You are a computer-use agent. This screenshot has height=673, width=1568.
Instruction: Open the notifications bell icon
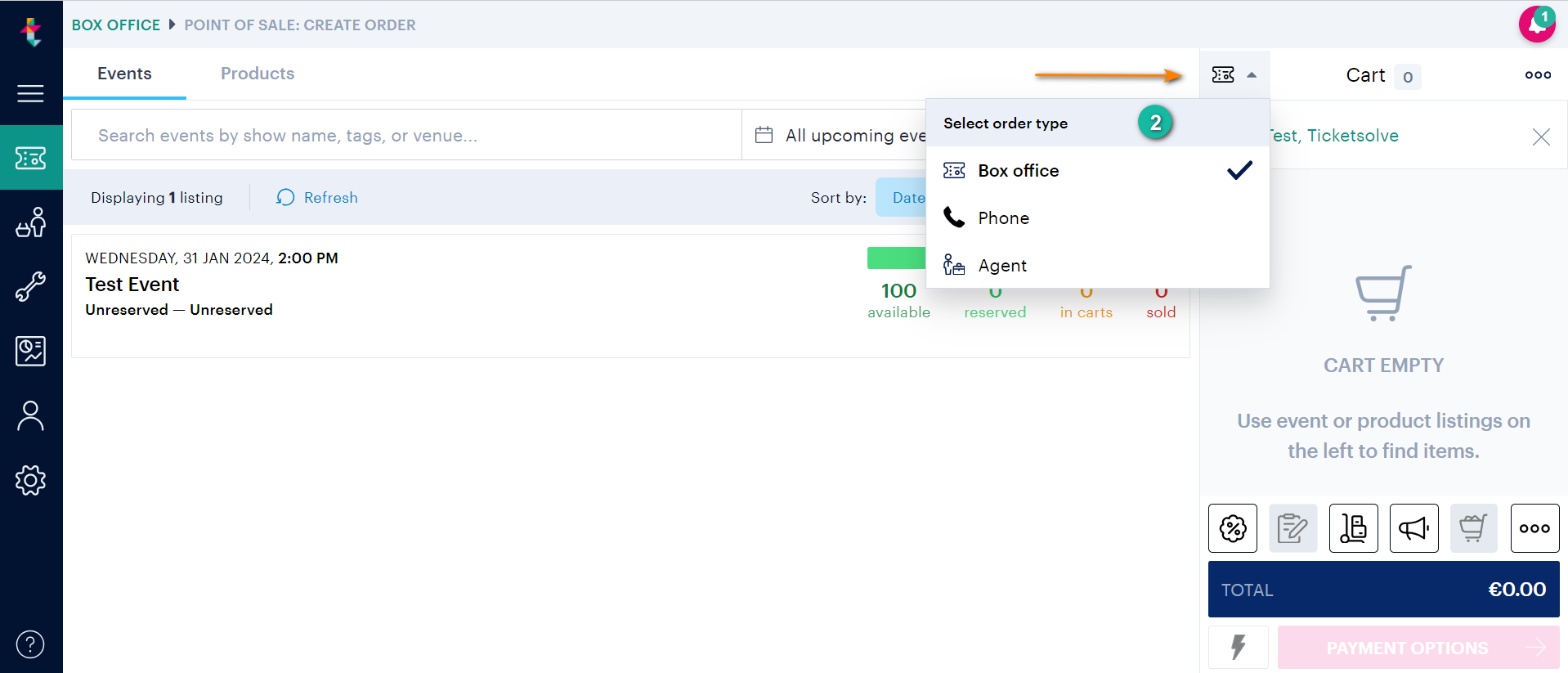pos(1536,25)
